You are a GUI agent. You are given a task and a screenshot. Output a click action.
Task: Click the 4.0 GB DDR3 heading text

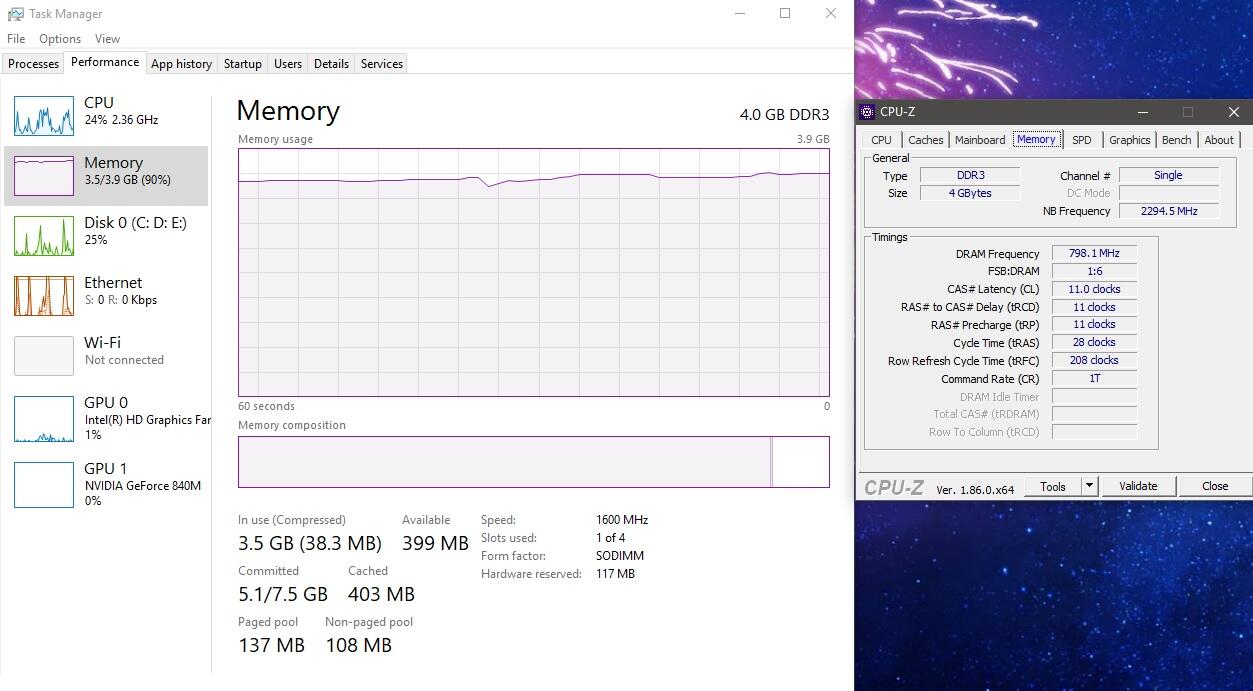pos(784,114)
